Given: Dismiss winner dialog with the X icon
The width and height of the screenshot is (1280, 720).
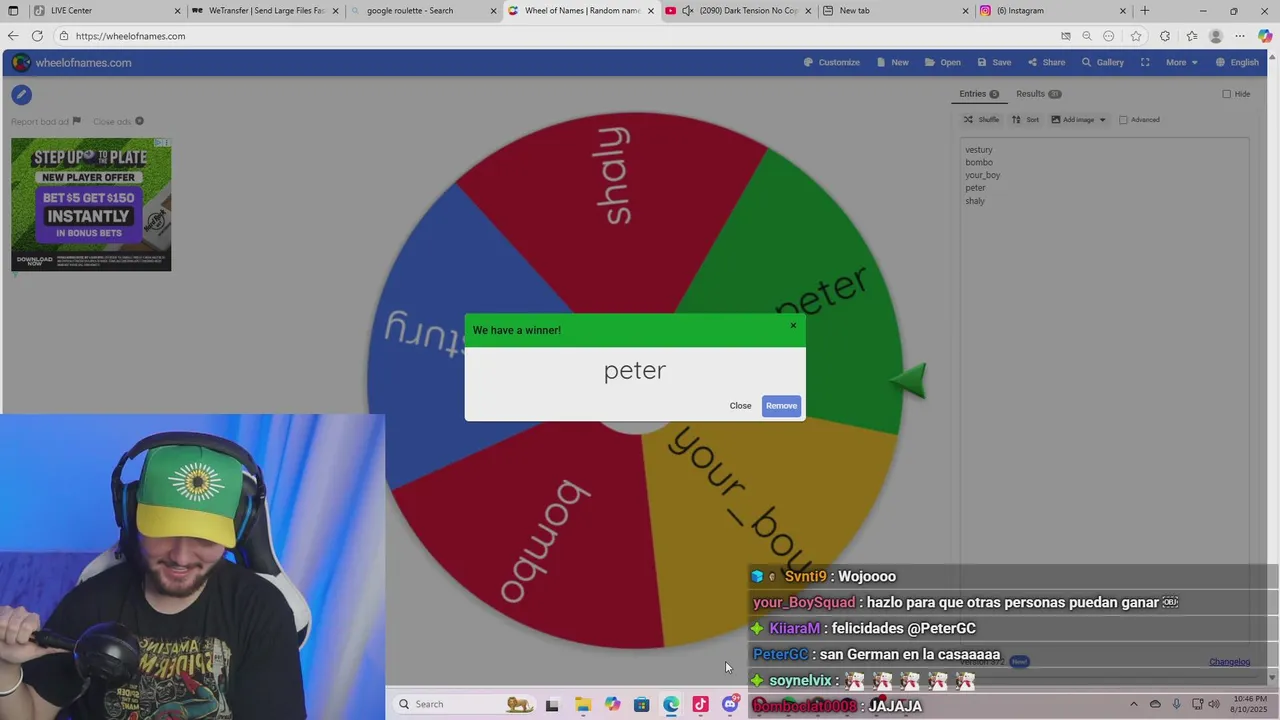Looking at the screenshot, I should tap(793, 325).
